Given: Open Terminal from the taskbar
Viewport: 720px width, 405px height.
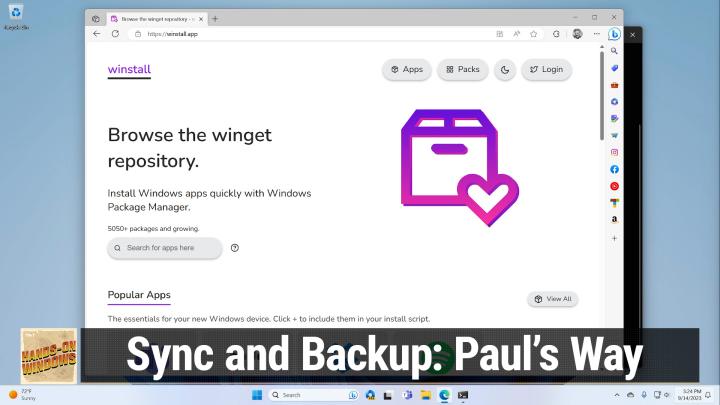Looking at the screenshot, I should tap(463, 395).
